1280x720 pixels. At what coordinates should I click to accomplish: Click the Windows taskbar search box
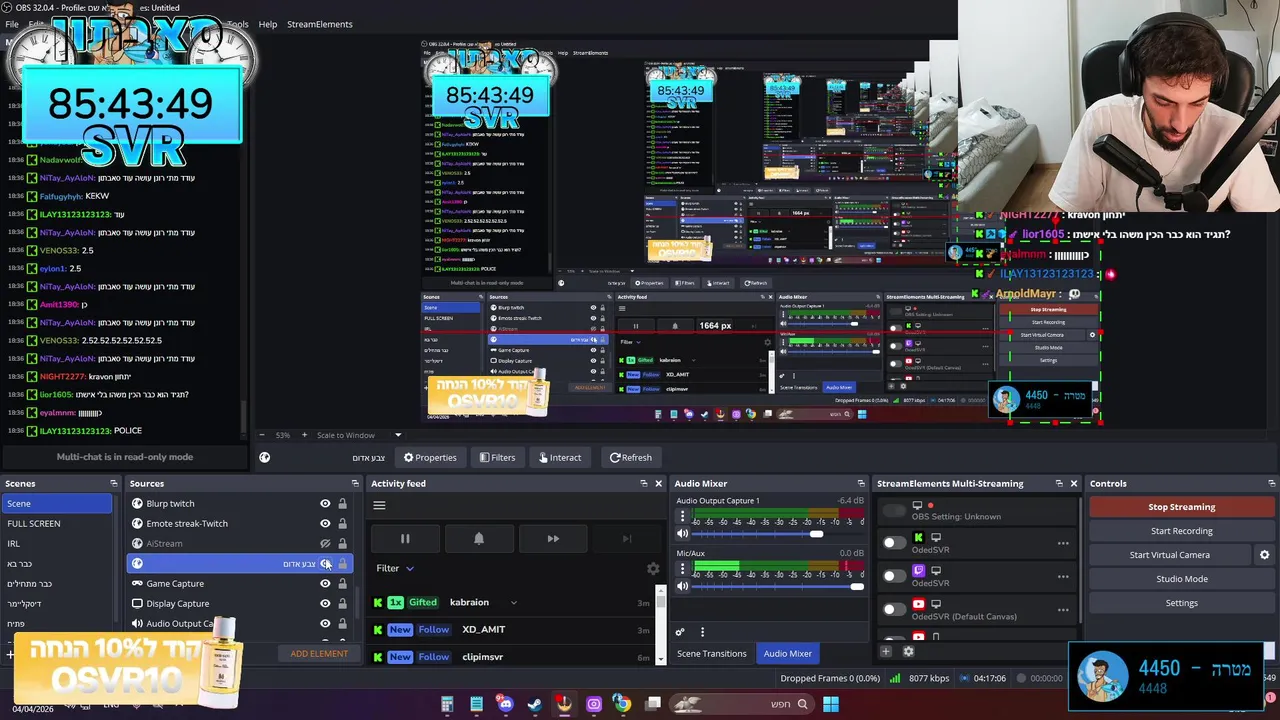tap(741, 704)
